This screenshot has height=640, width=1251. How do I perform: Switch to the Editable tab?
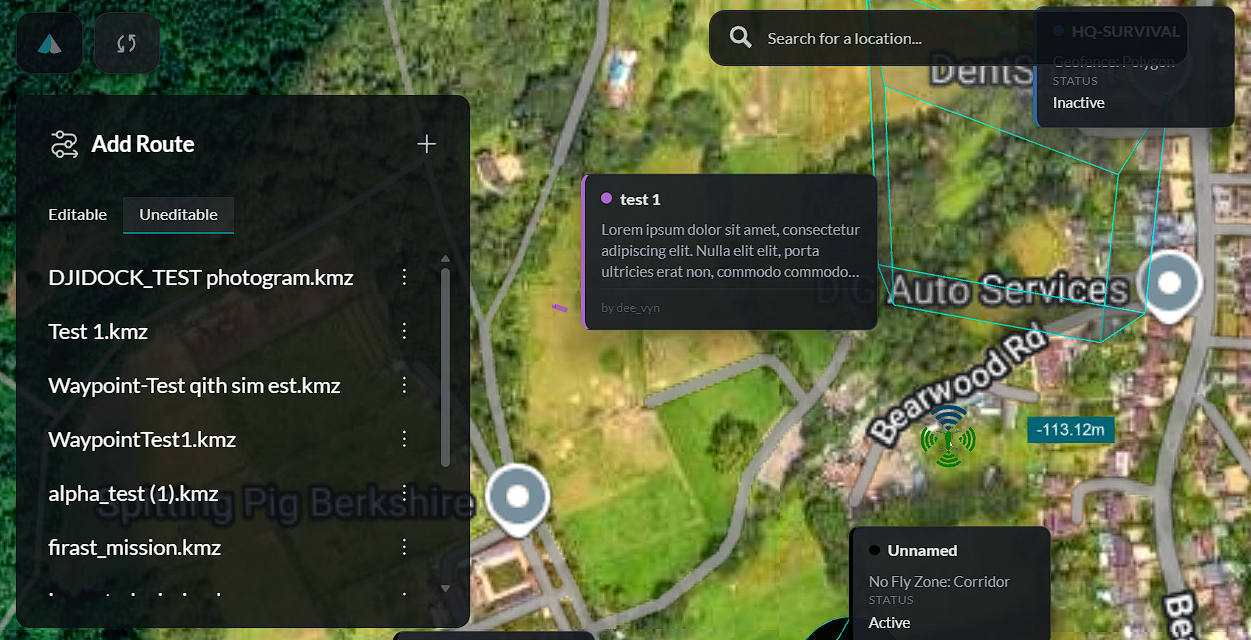pyautogui.click(x=78, y=214)
